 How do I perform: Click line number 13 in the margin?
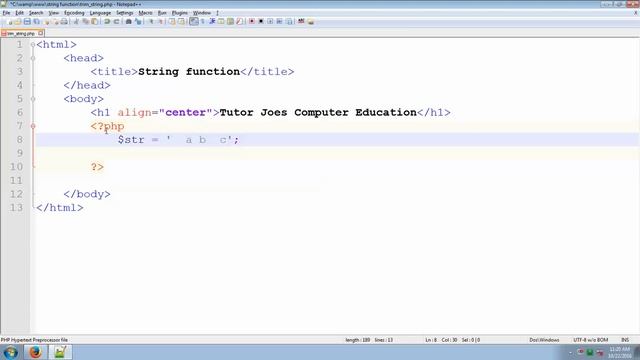click(x=16, y=208)
